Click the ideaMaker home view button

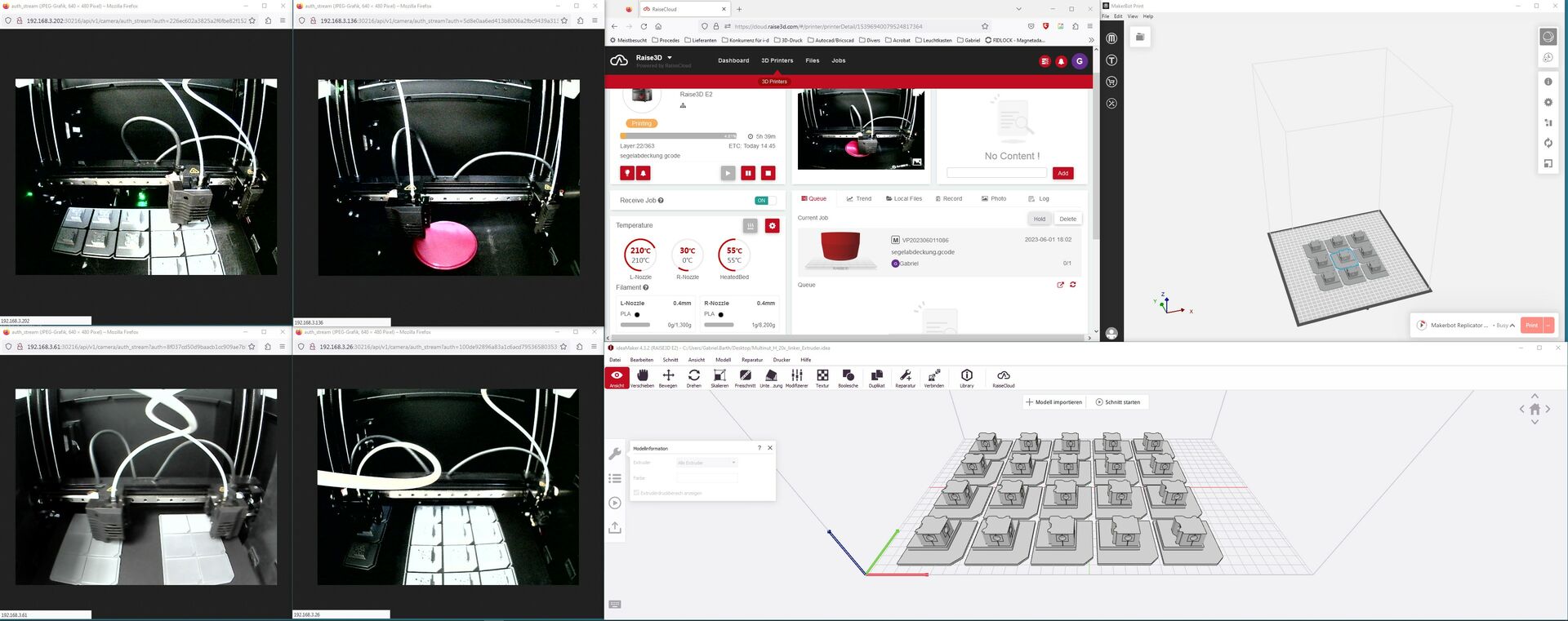[x=1535, y=409]
